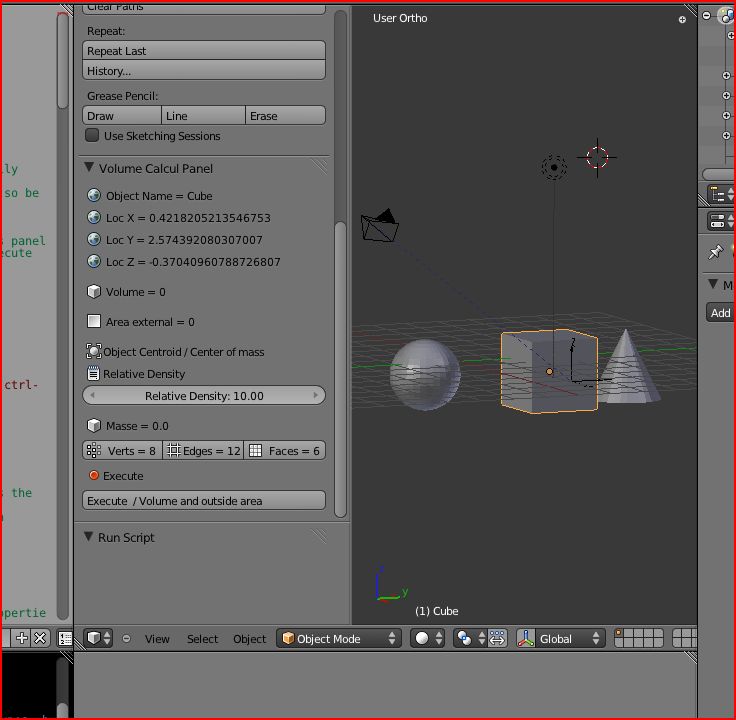
Task: Click red Execute record icon
Action: pos(94,475)
